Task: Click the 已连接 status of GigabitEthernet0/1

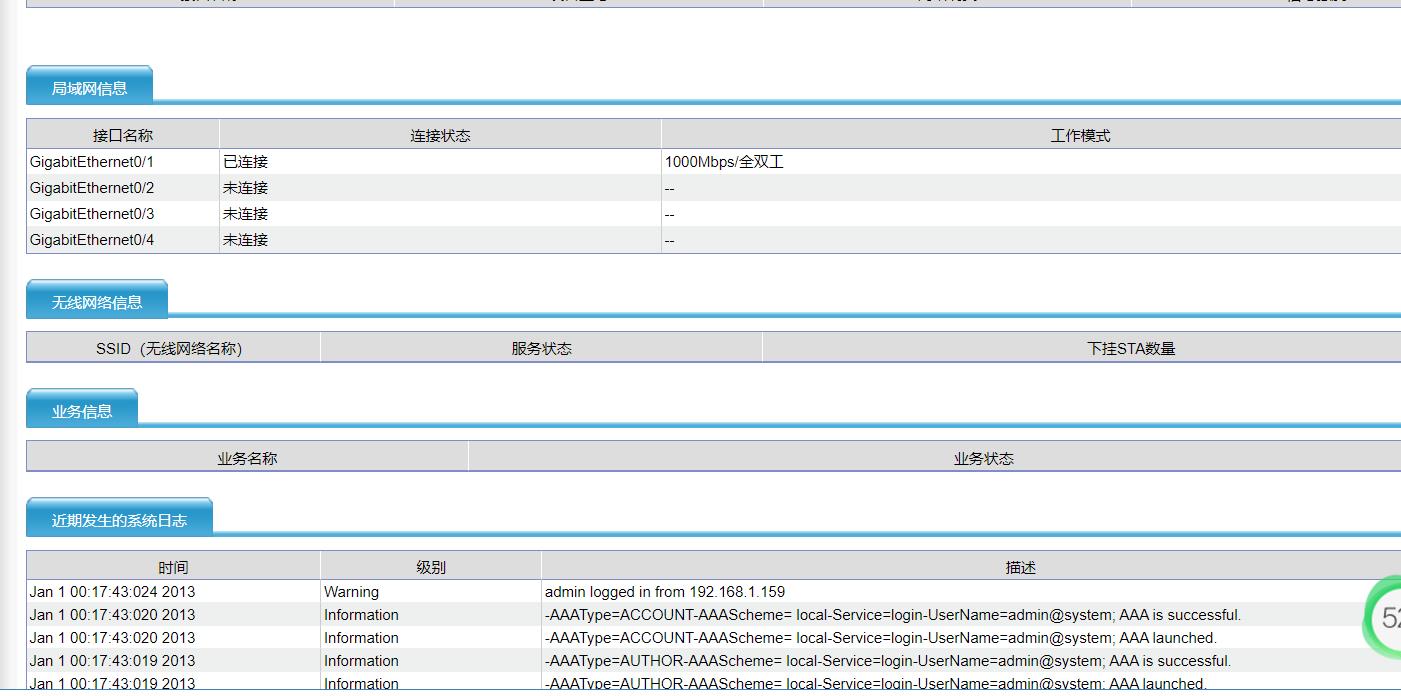Action: coord(246,161)
